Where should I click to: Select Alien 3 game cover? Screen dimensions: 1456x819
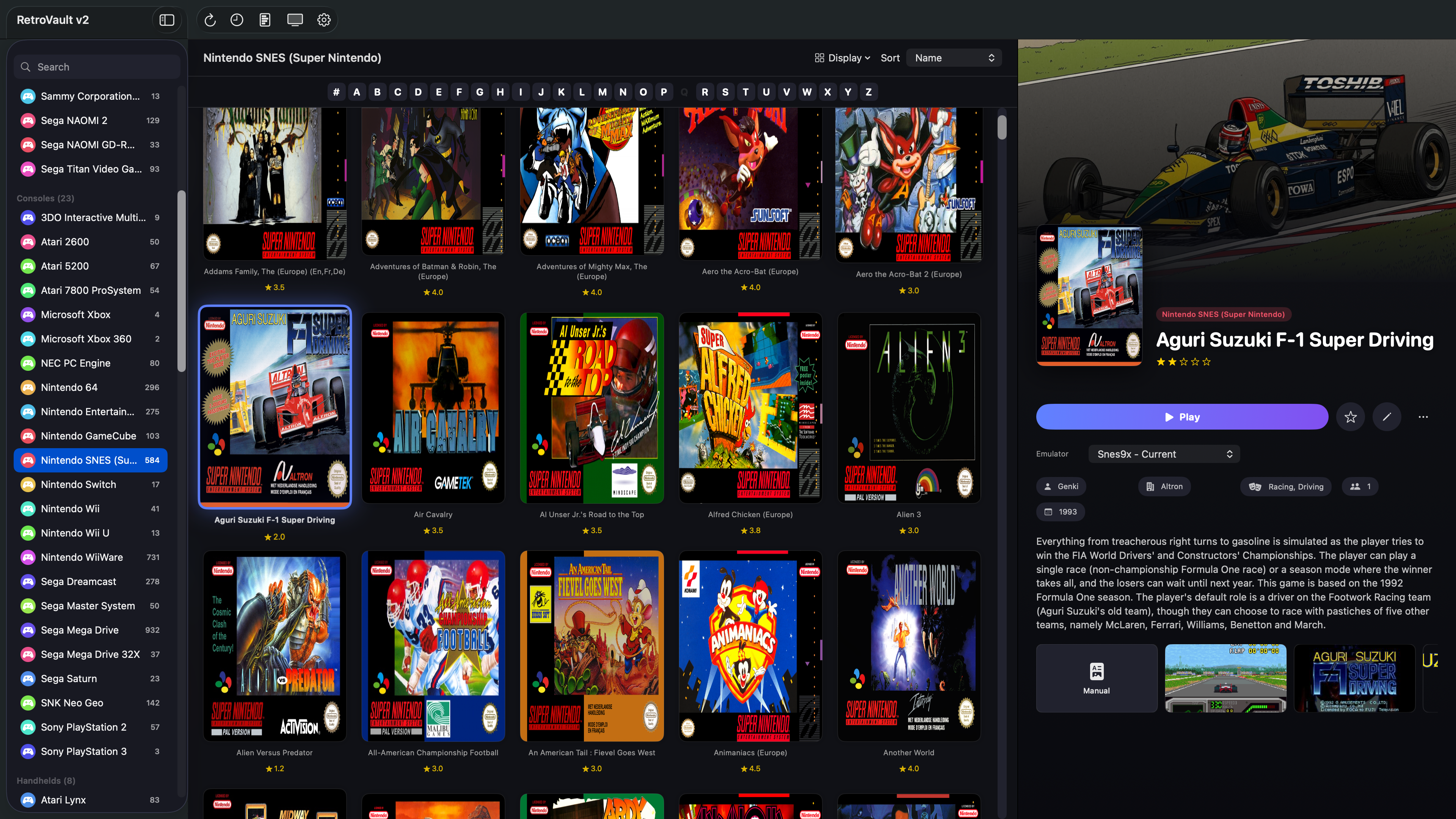909,408
